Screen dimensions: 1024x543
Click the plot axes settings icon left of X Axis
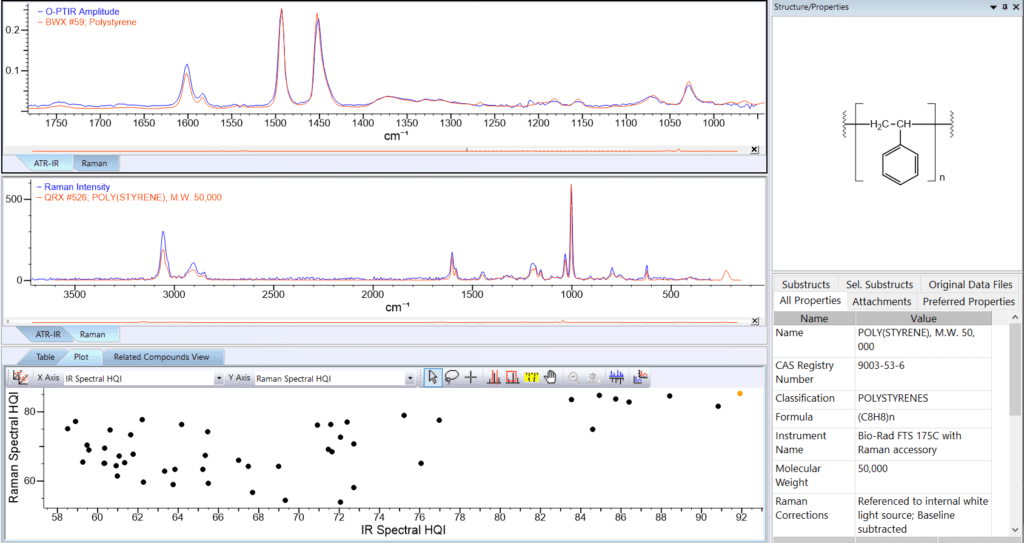point(21,378)
